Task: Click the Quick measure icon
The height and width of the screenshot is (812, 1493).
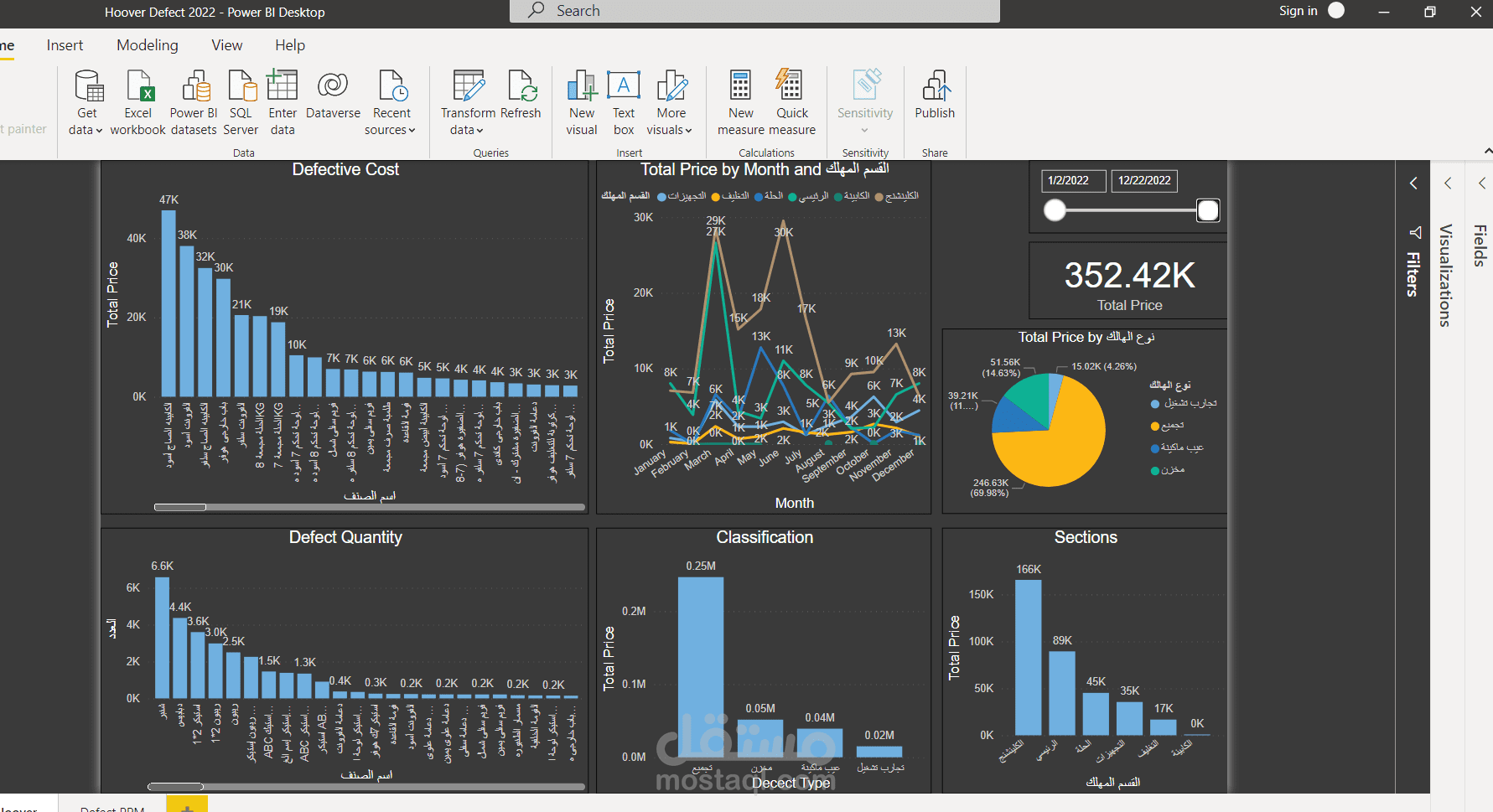Action: tap(790, 85)
